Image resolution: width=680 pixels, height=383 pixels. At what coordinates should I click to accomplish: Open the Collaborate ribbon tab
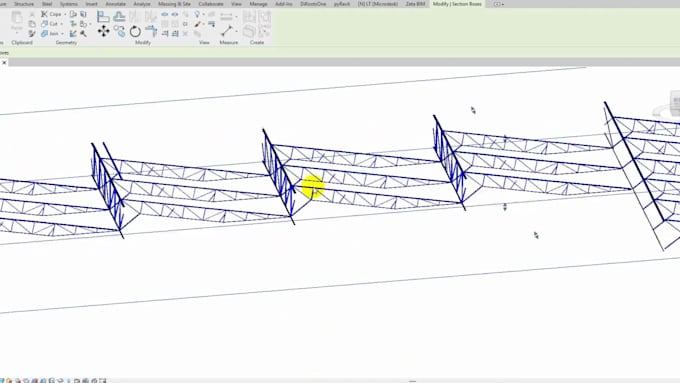click(x=211, y=4)
